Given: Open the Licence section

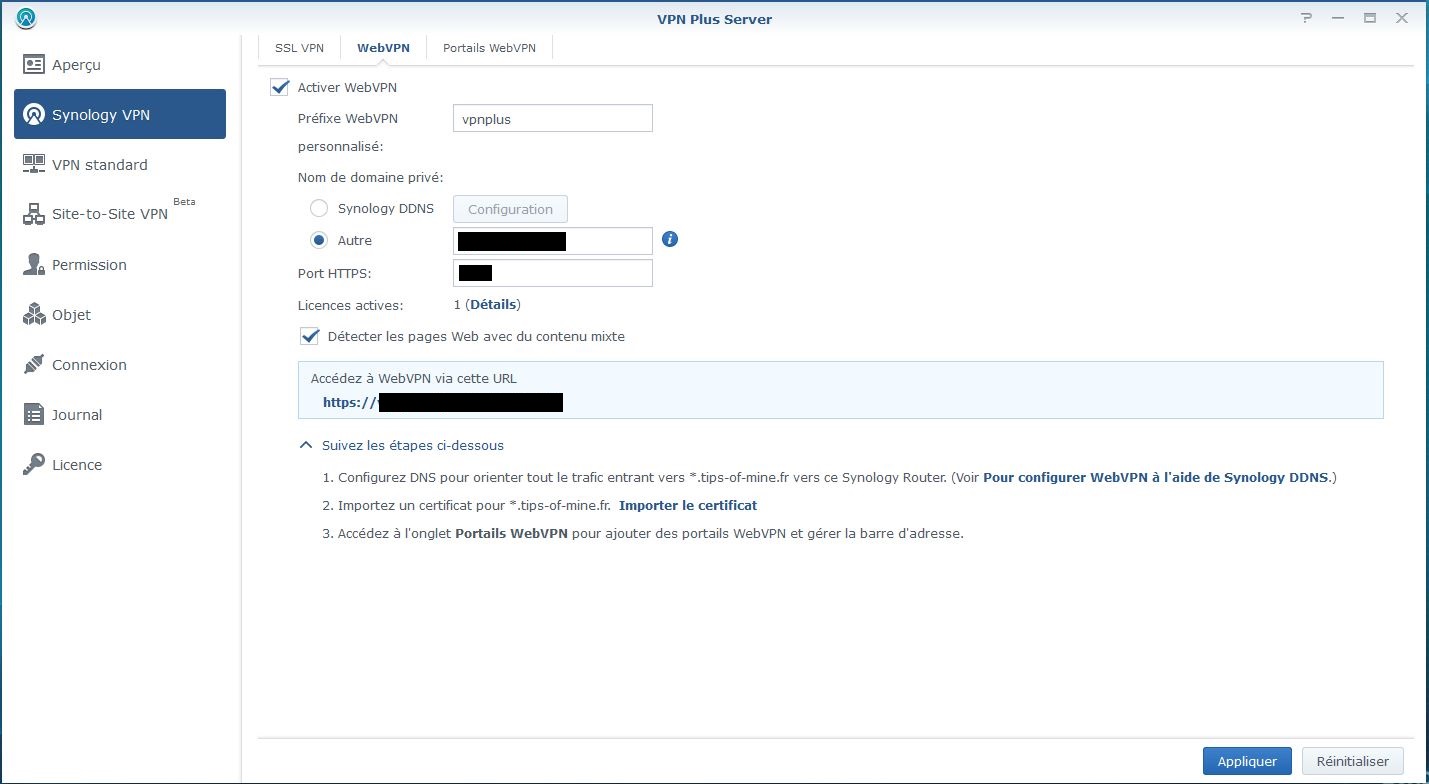Looking at the screenshot, I should click(x=120, y=465).
